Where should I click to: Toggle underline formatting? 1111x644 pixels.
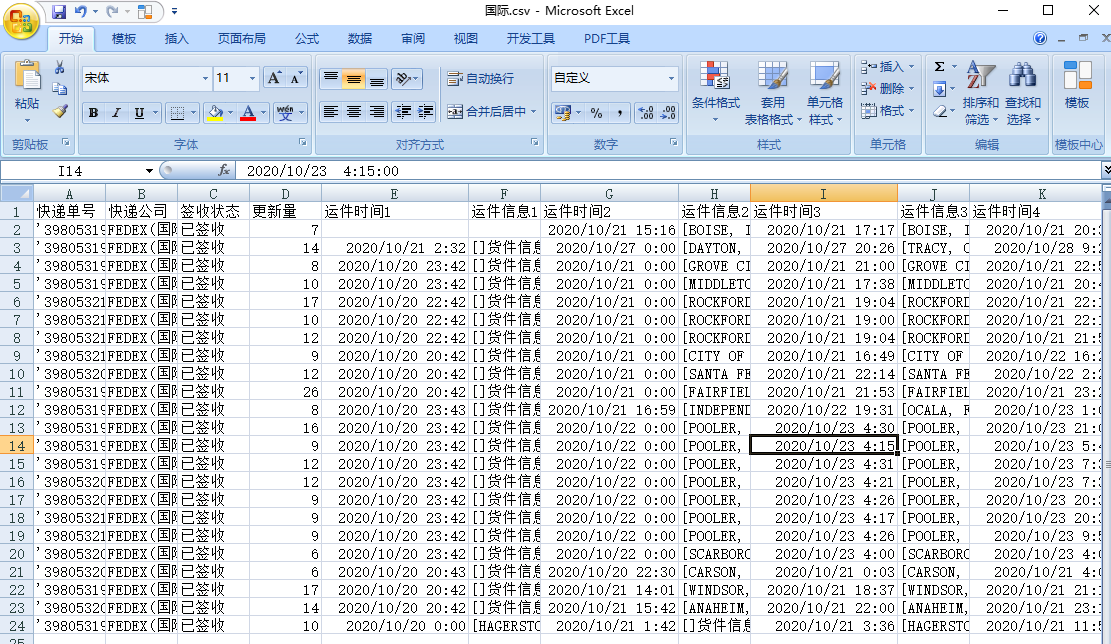[x=140, y=113]
